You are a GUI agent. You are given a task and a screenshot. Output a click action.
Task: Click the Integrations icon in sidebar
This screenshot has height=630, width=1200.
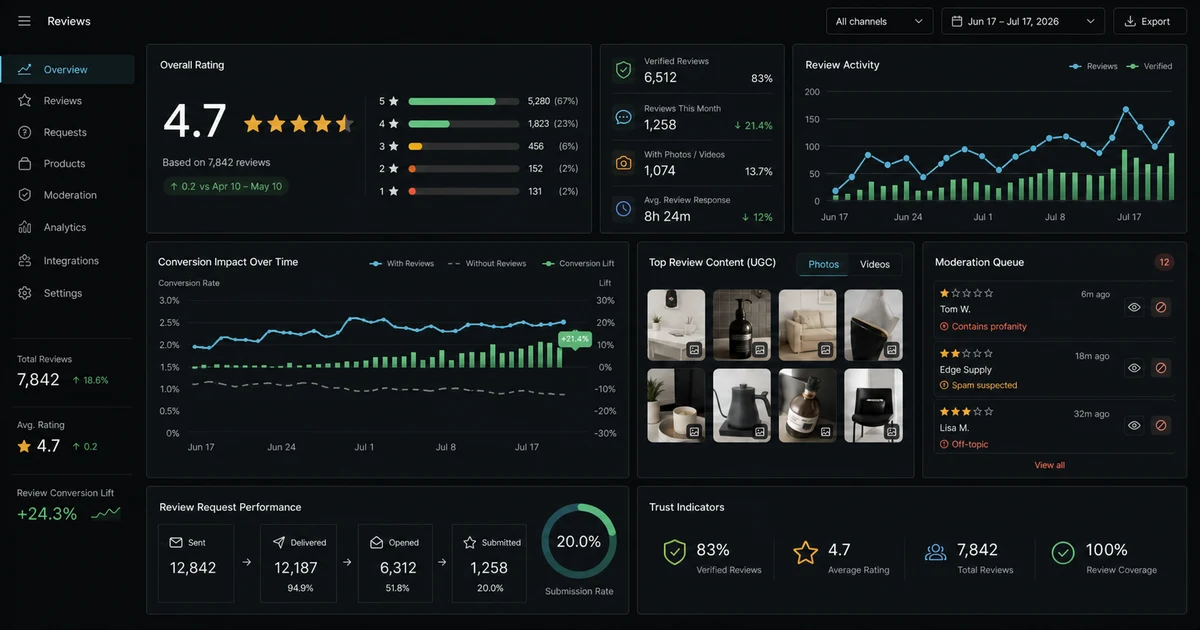tap(24, 260)
